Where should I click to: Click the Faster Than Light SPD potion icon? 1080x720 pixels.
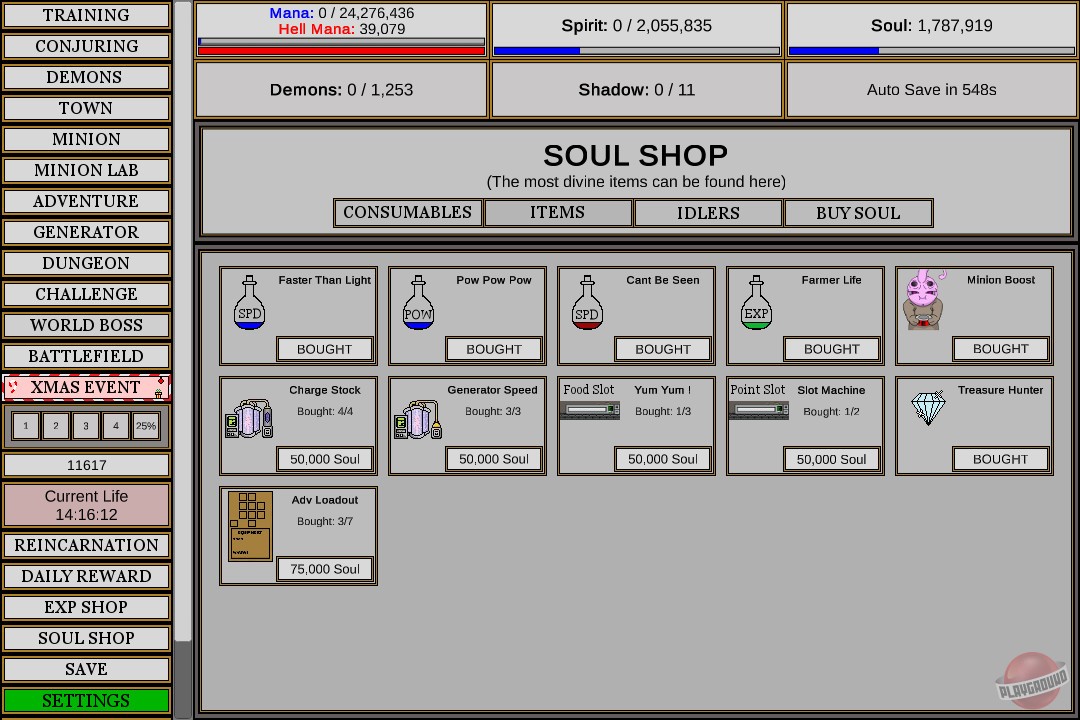pyautogui.click(x=249, y=303)
